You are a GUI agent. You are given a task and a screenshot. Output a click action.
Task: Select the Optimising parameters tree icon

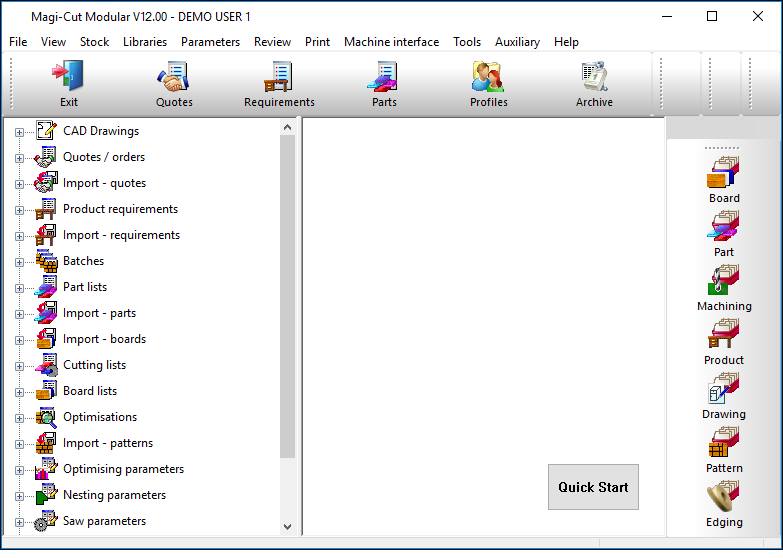[x=46, y=469]
